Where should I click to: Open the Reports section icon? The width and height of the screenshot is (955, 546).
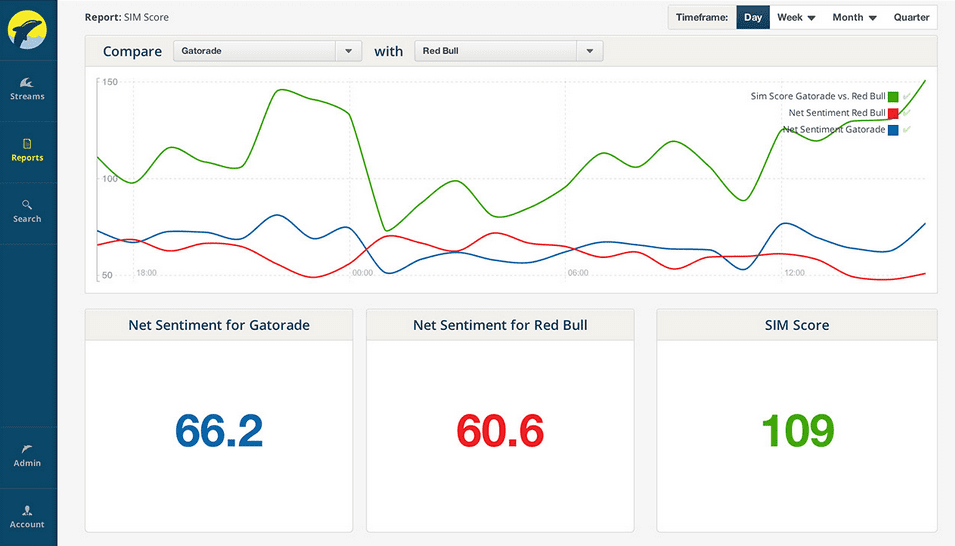pyautogui.click(x=27, y=144)
